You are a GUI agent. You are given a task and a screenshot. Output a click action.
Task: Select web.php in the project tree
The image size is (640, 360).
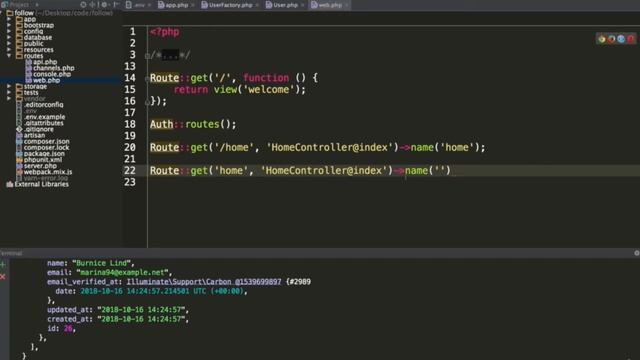point(46,80)
